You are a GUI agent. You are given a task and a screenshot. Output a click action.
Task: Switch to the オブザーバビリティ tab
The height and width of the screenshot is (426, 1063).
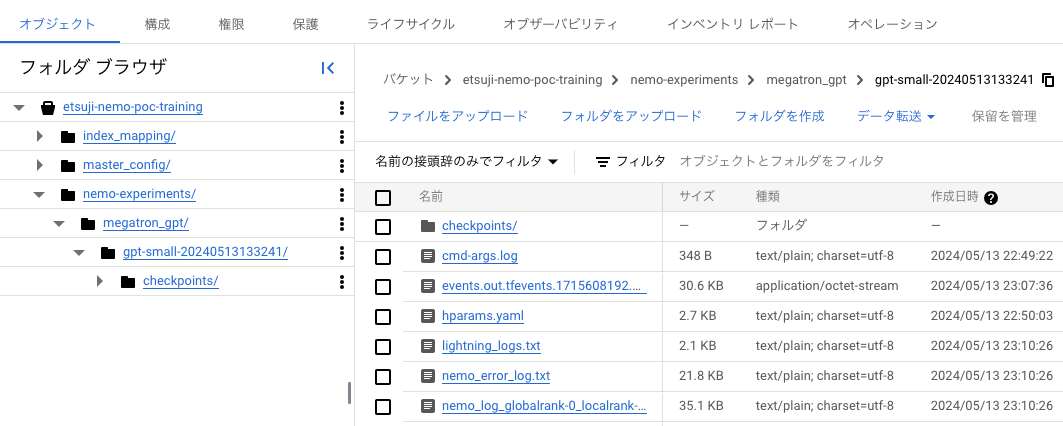[560, 24]
